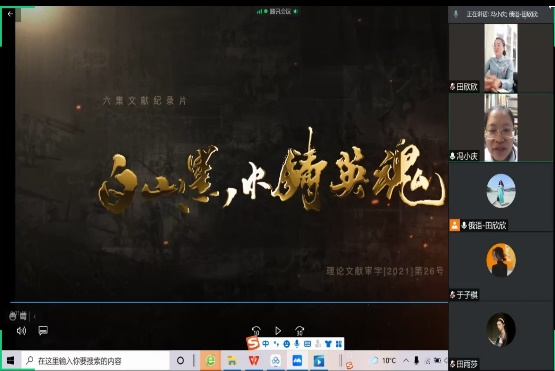The height and width of the screenshot is (371, 555).
Task: Activate Sogou voice input microphone
Action: (297, 343)
